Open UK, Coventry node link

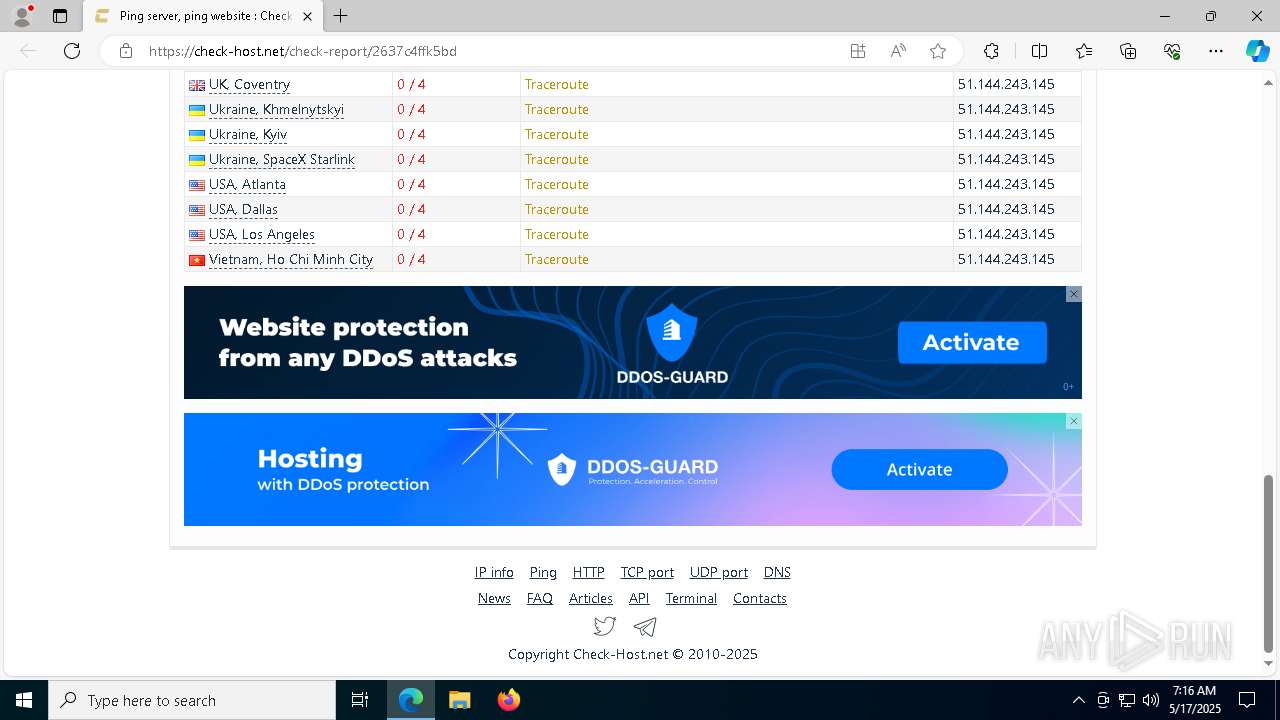pos(249,84)
